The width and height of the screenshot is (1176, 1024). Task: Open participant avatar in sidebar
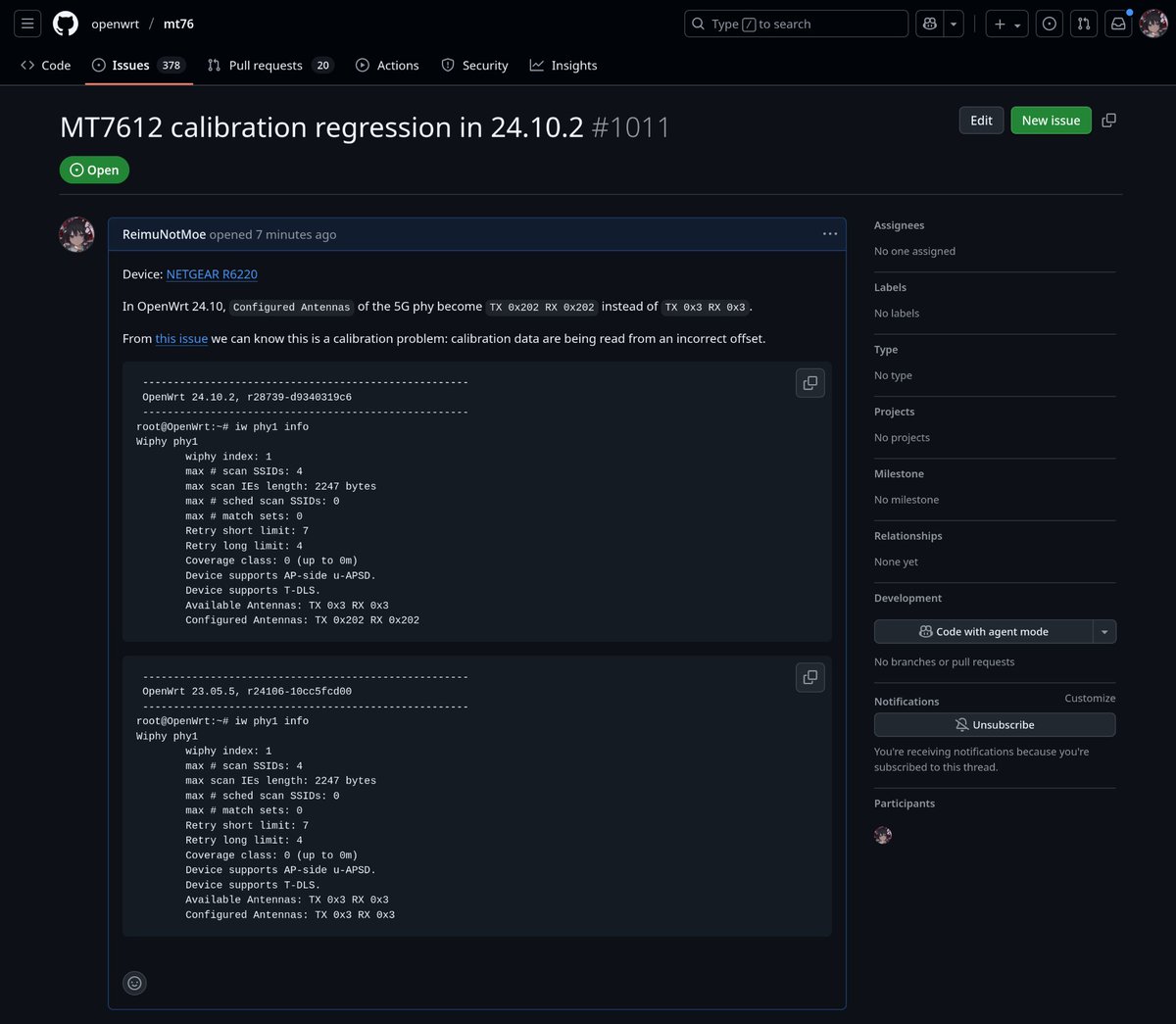[x=883, y=835]
